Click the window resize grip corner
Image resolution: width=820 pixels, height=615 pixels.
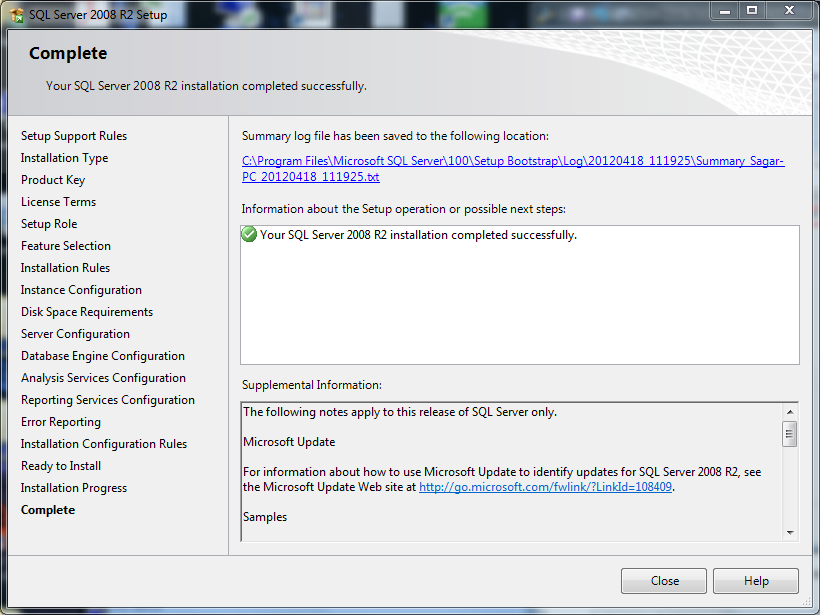806,601
